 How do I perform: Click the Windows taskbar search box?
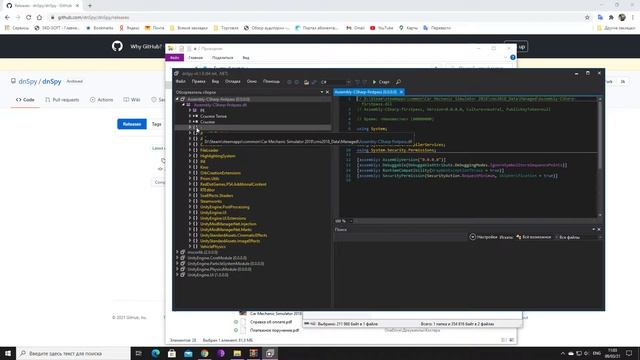click(x=73, y=353)
